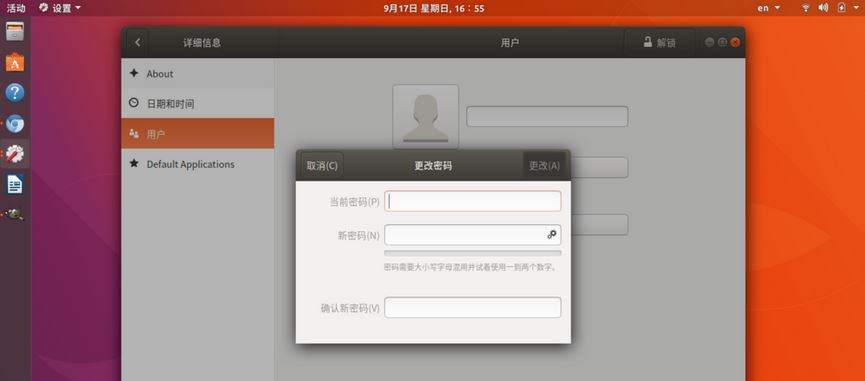Click the back arrow in Settings header
The width and height of the screenshot is (865, 381).
coord(137,42)
